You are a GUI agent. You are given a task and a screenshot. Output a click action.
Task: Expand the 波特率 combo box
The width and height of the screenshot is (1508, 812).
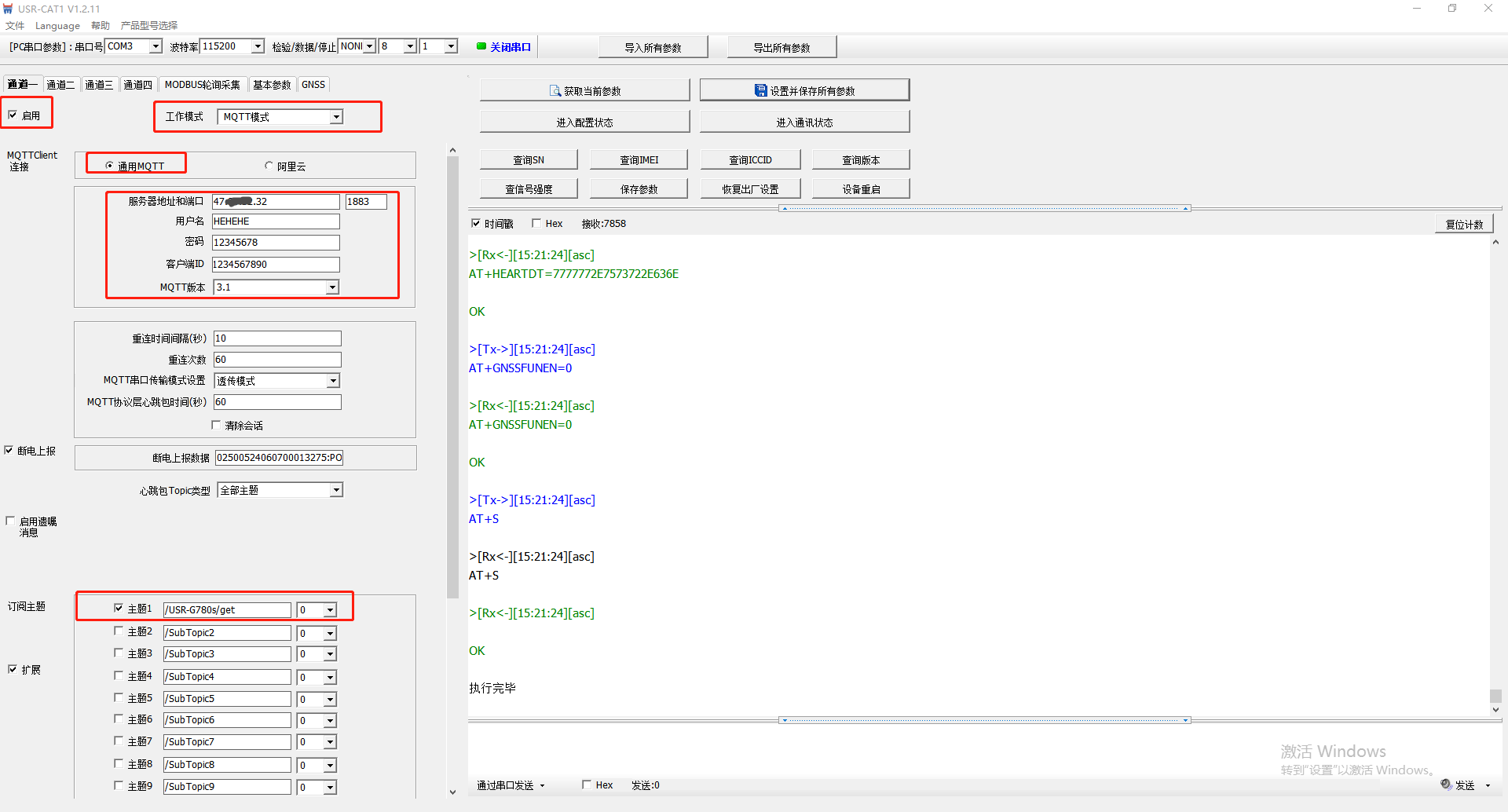(258, 46)
